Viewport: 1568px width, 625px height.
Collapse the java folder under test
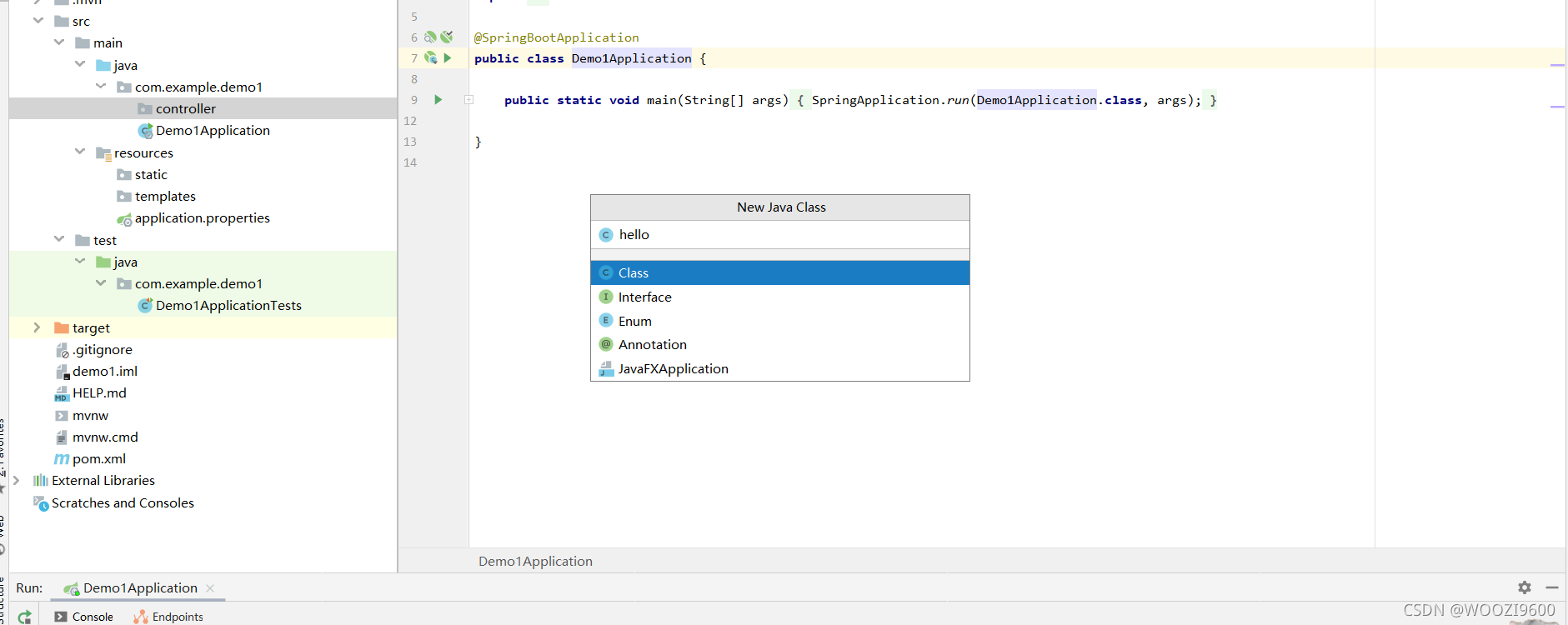point(80,261)
